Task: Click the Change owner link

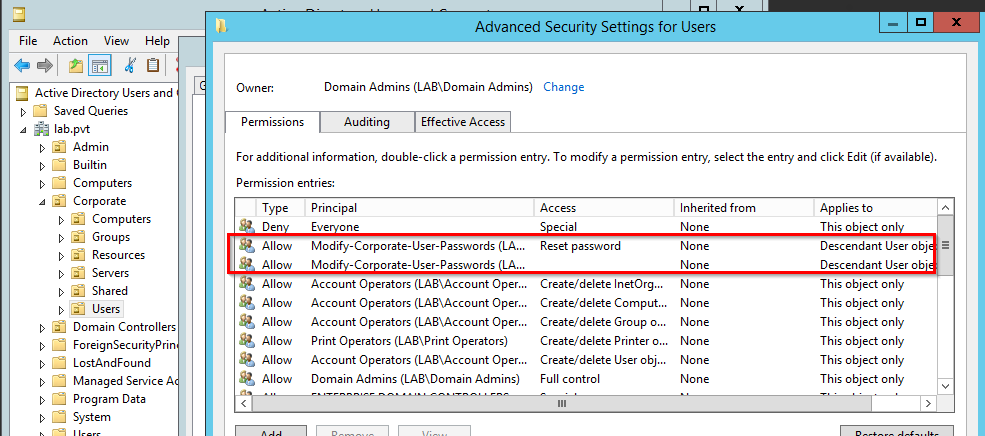Action: click(563, 87)
